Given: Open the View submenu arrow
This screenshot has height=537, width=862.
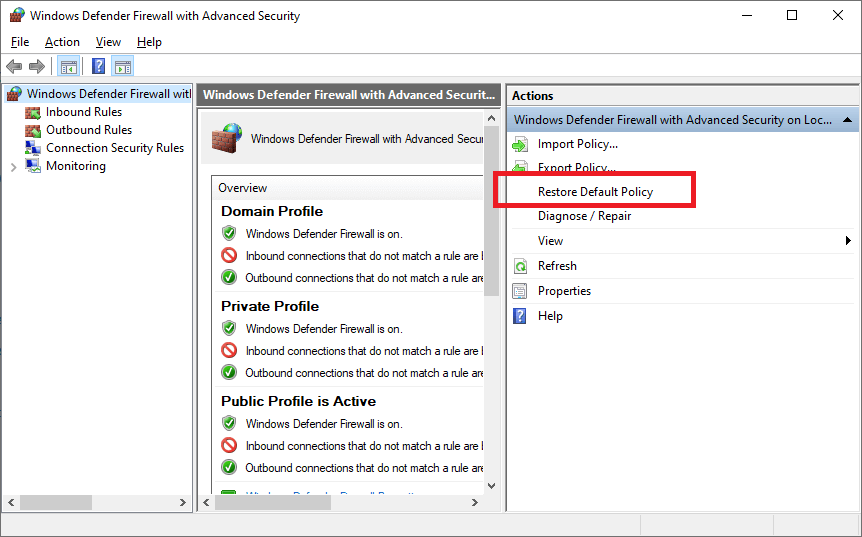Looking at the screenshot, I should 848,241.
